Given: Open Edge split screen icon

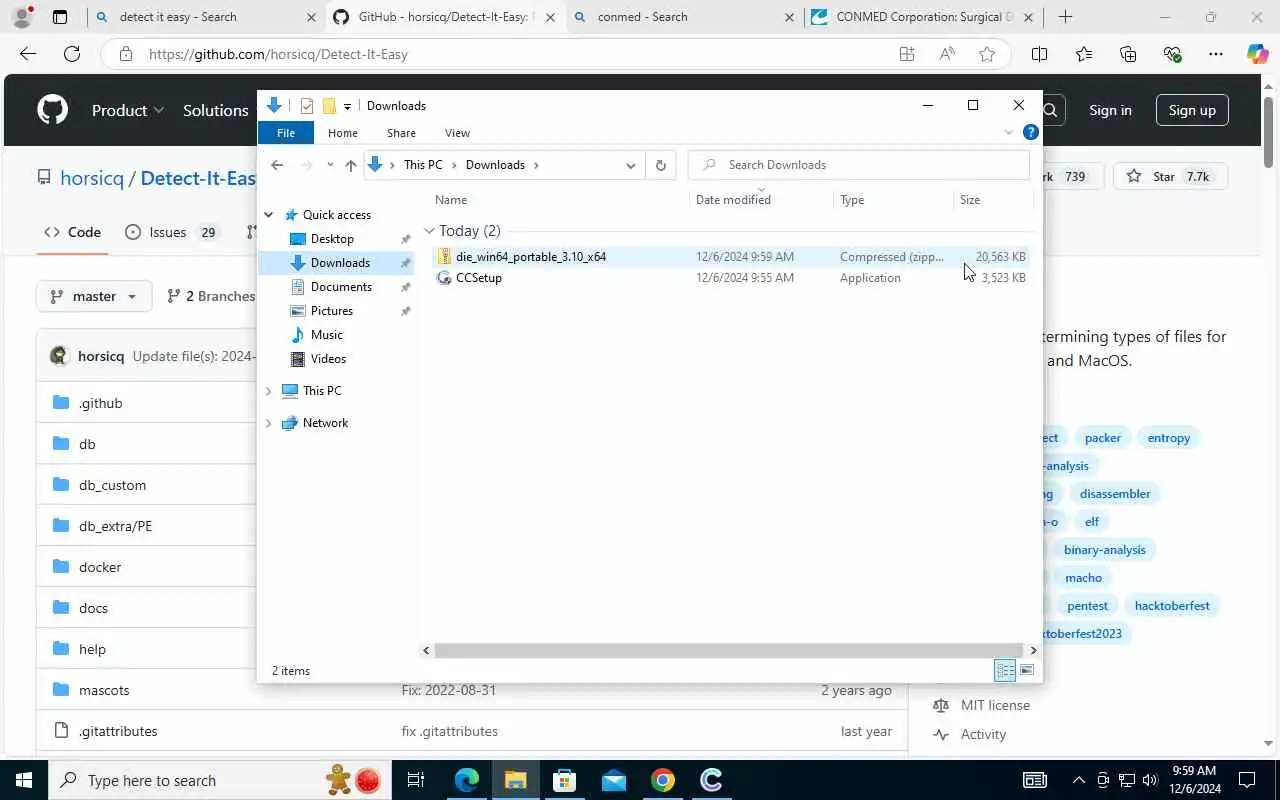Looking at the screenshot, I should point(1040,54).
